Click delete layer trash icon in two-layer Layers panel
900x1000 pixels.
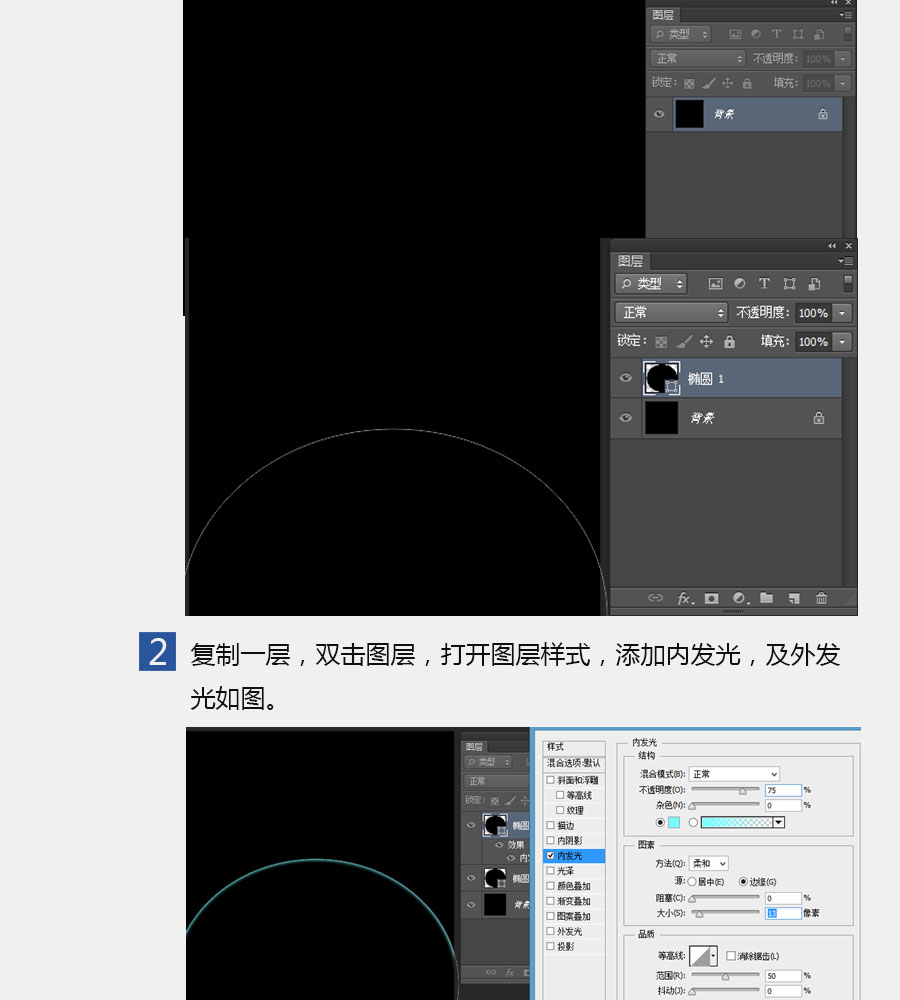(822, 598)
